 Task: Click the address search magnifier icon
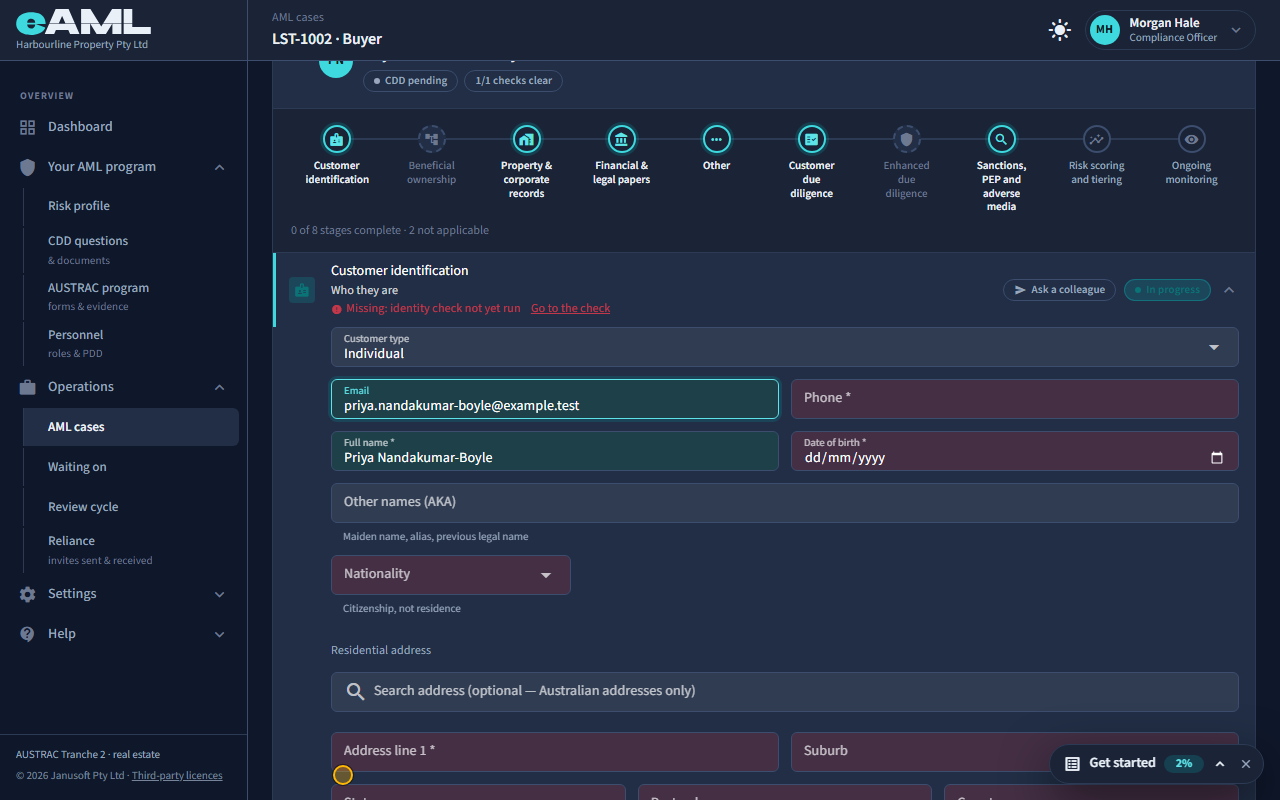pyautogui.click(x=355, y=691)
